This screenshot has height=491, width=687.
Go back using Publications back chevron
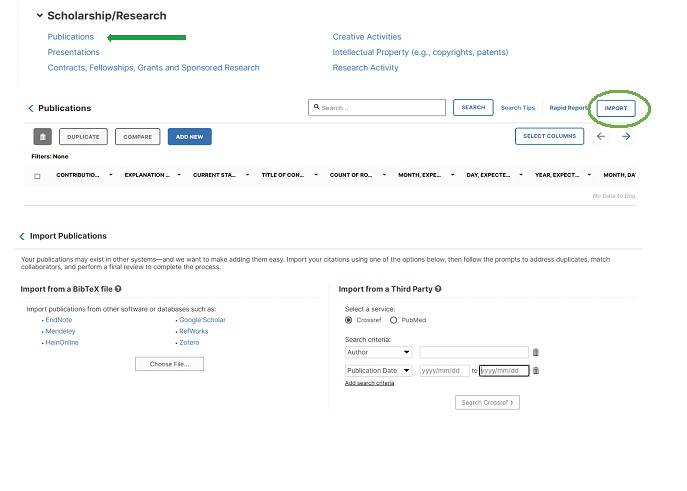click(31, 108)
